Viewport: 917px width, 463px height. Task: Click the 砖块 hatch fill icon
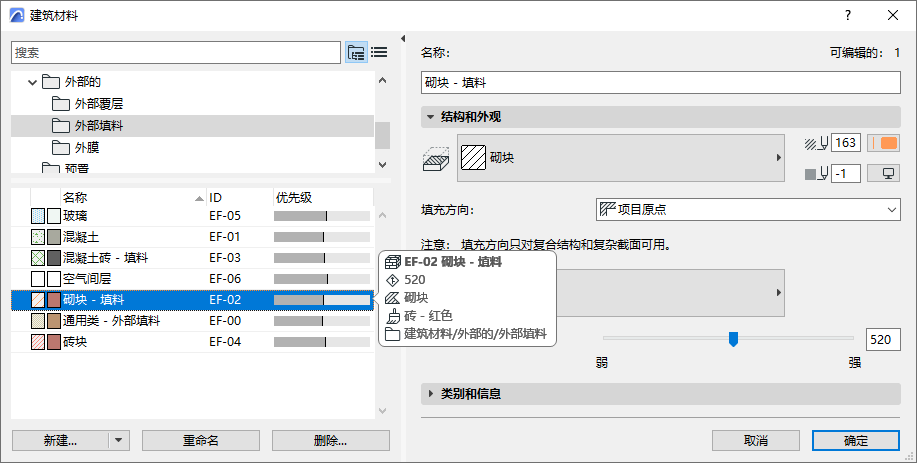click(38, 342)
